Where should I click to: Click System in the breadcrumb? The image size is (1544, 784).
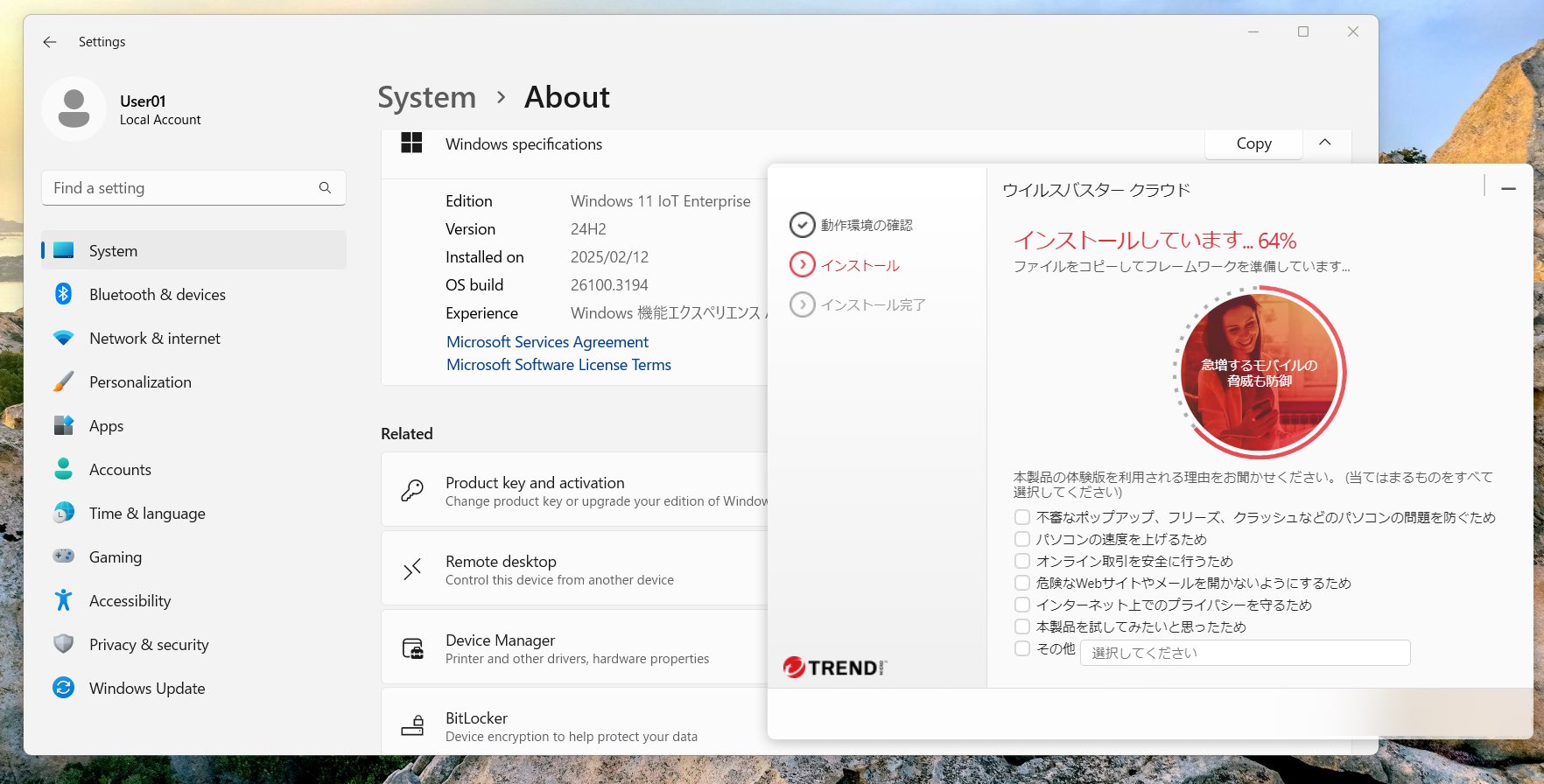click(x=426, y=97)
